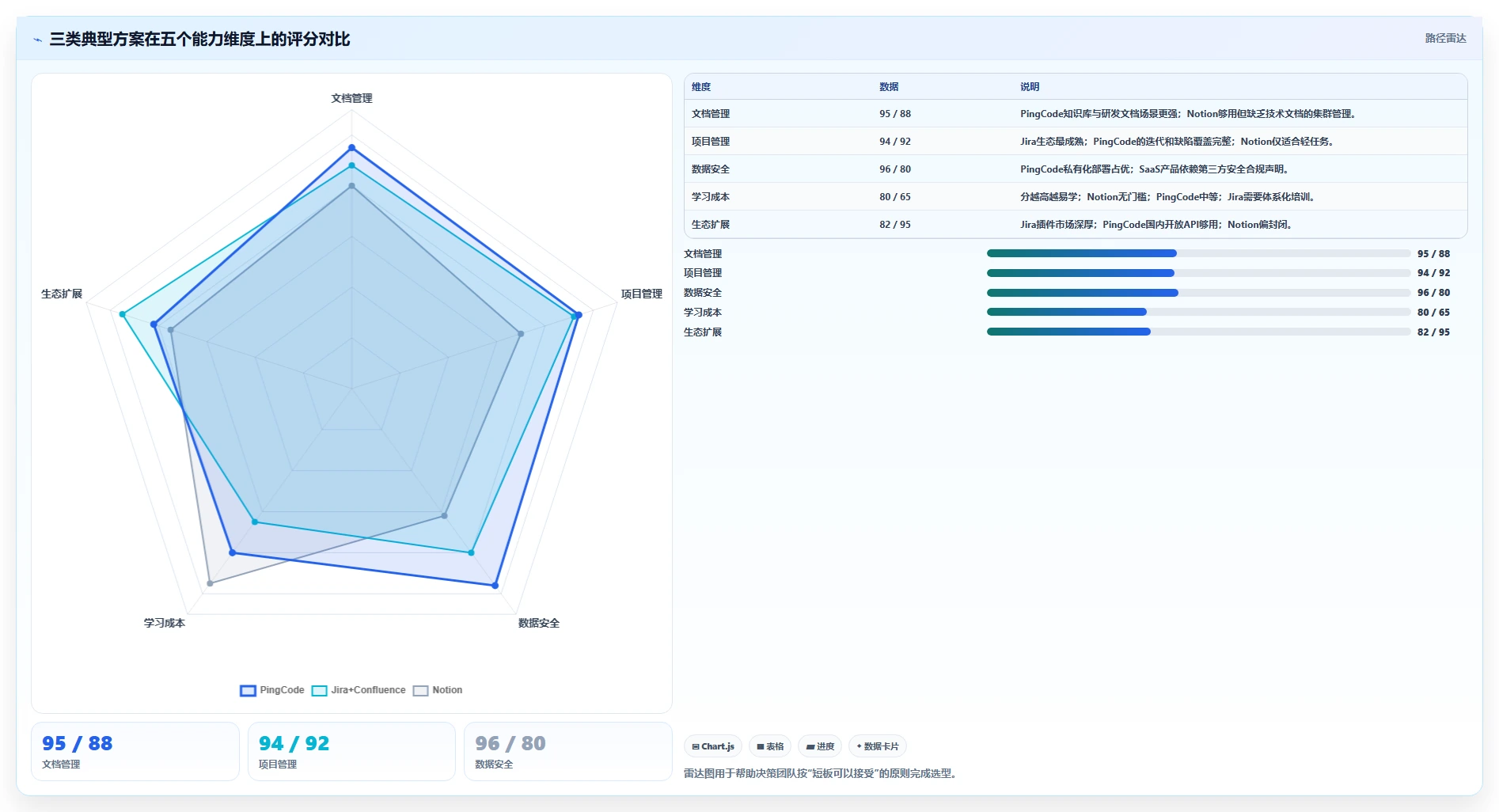This screenshot has width=1499, height=812.
Task: Click PingCode's 文档管理 data point on the radar
Action: (x=351, y=148)
